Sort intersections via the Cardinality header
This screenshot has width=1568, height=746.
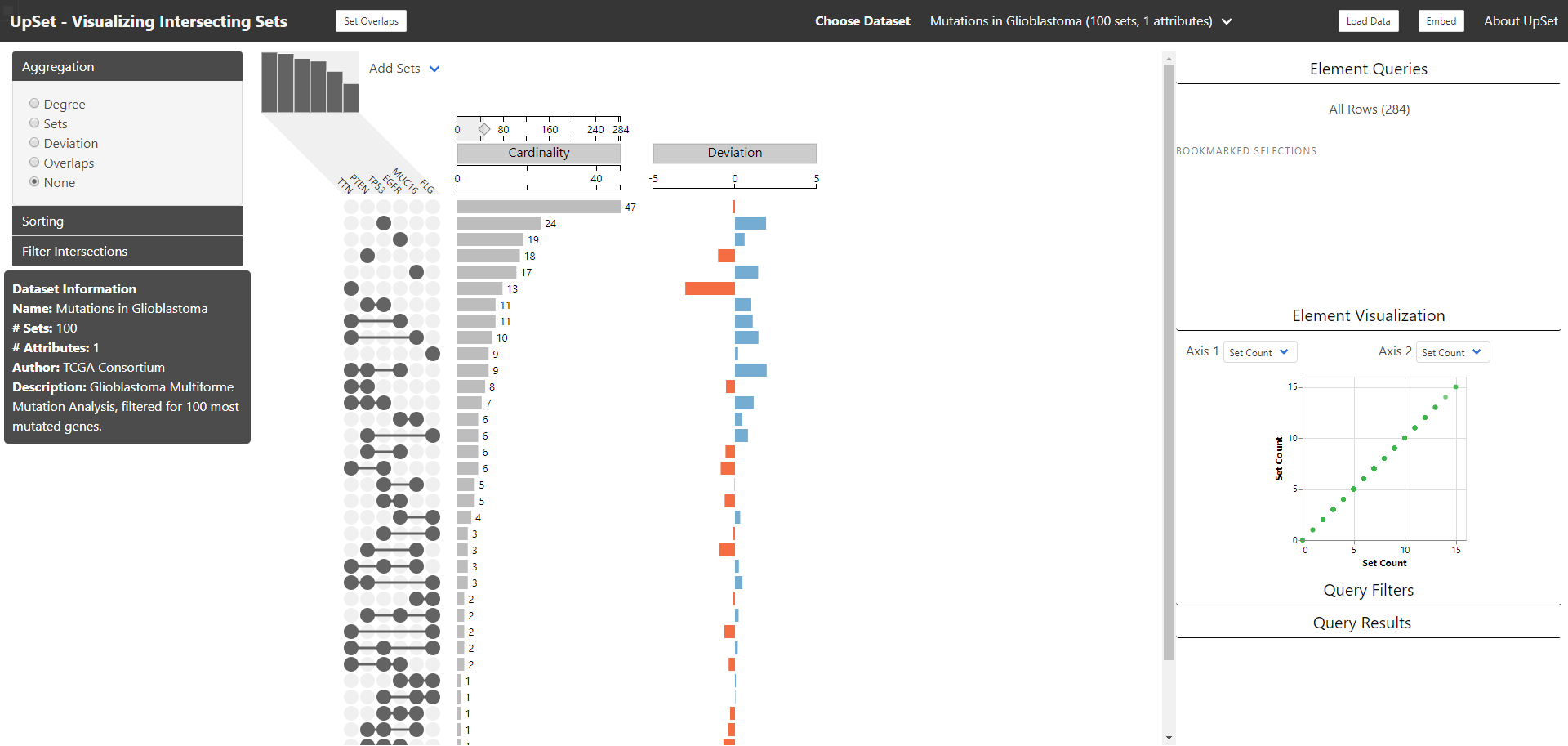click(x=537, y=152)
